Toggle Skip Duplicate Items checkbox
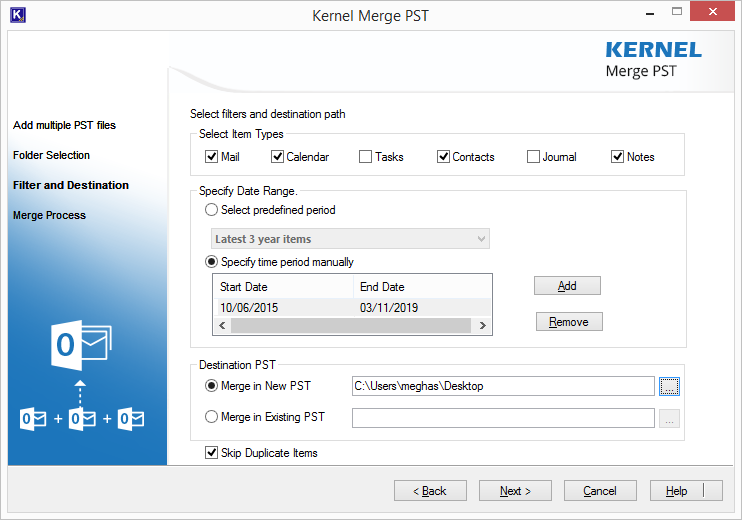This screenshot has width=742, height=520. click(x=211, y=453)
